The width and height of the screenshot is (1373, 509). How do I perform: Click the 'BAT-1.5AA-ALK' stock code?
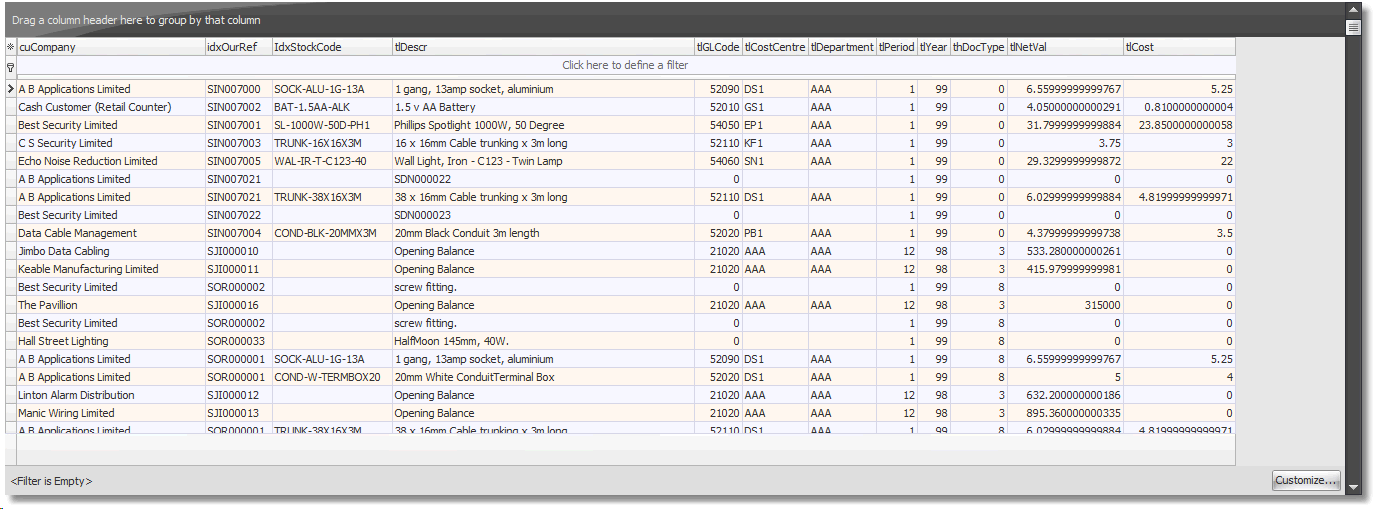332,107
